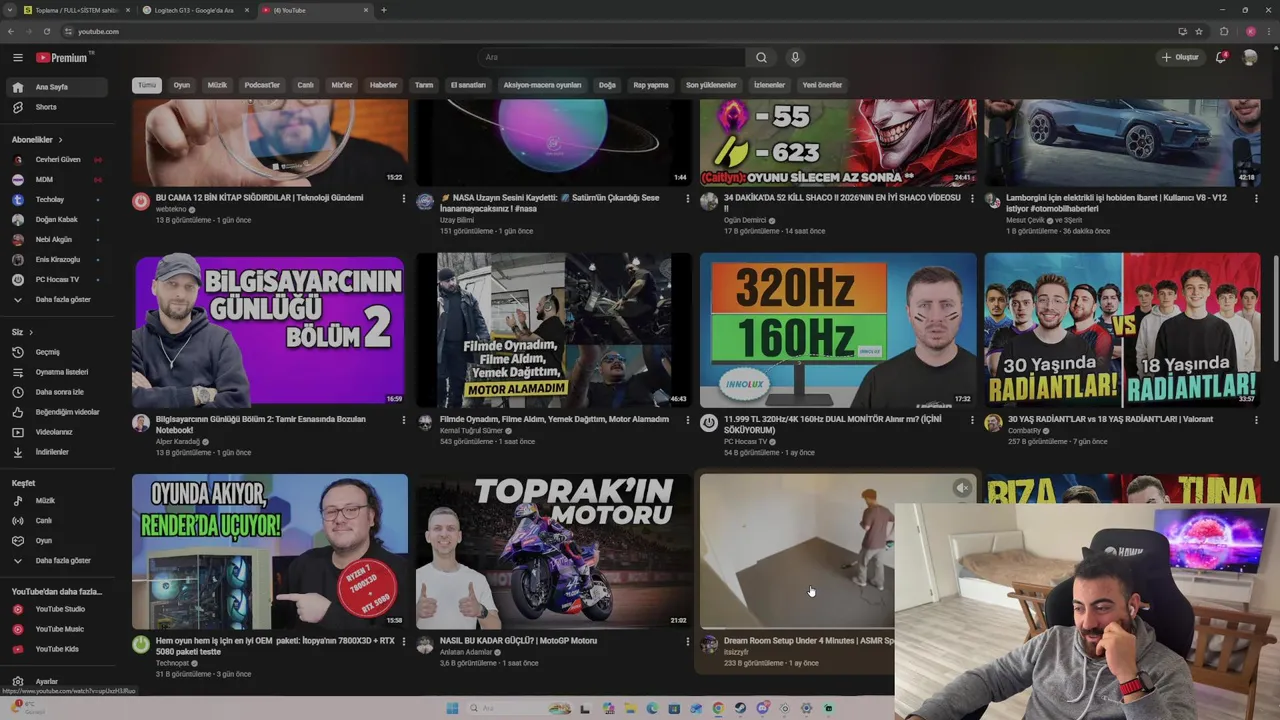Open Ayarlar settings in sidebar

tap(58, 681)
